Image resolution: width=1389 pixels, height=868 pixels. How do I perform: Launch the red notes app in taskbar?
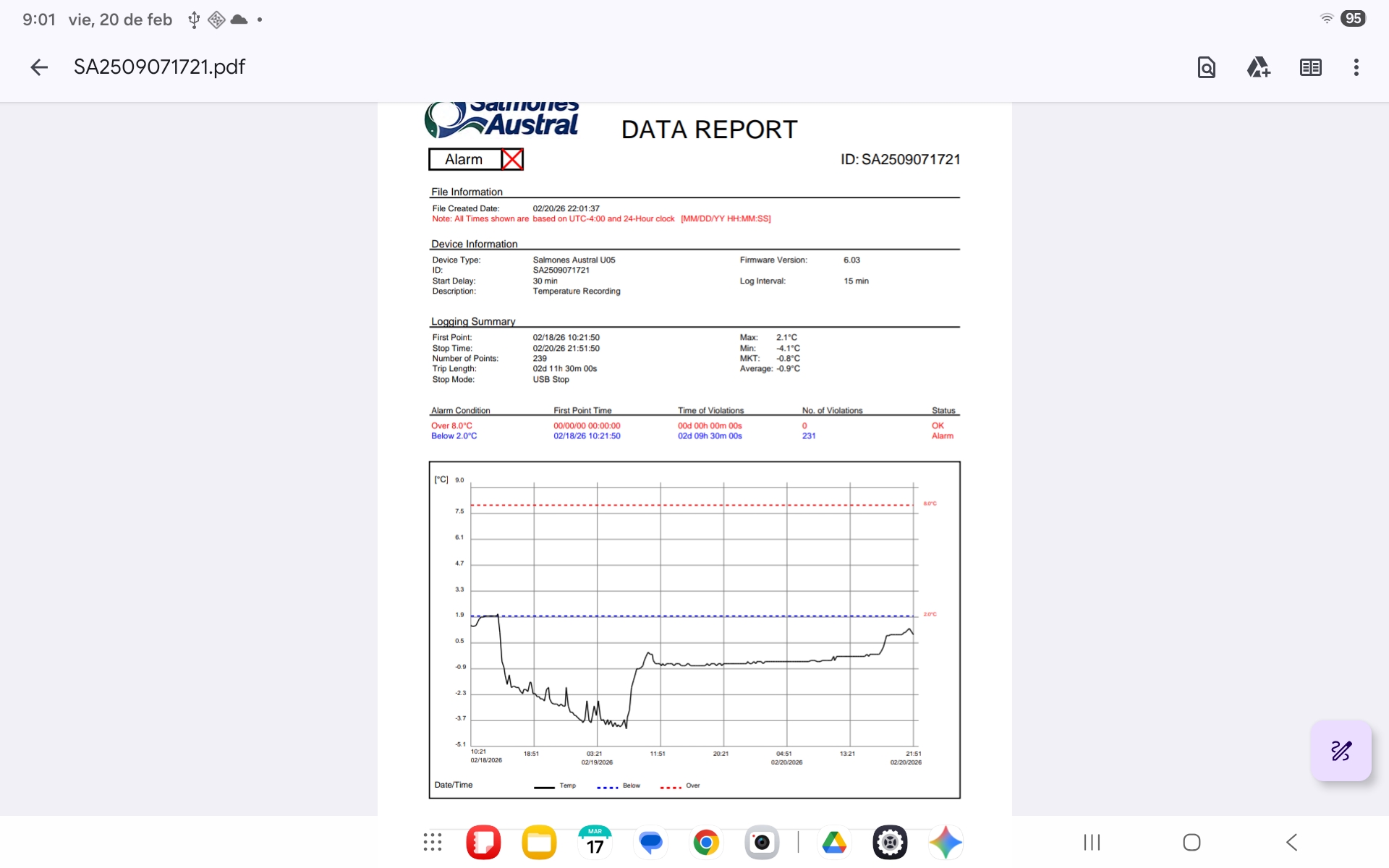[x=483, y=842]
